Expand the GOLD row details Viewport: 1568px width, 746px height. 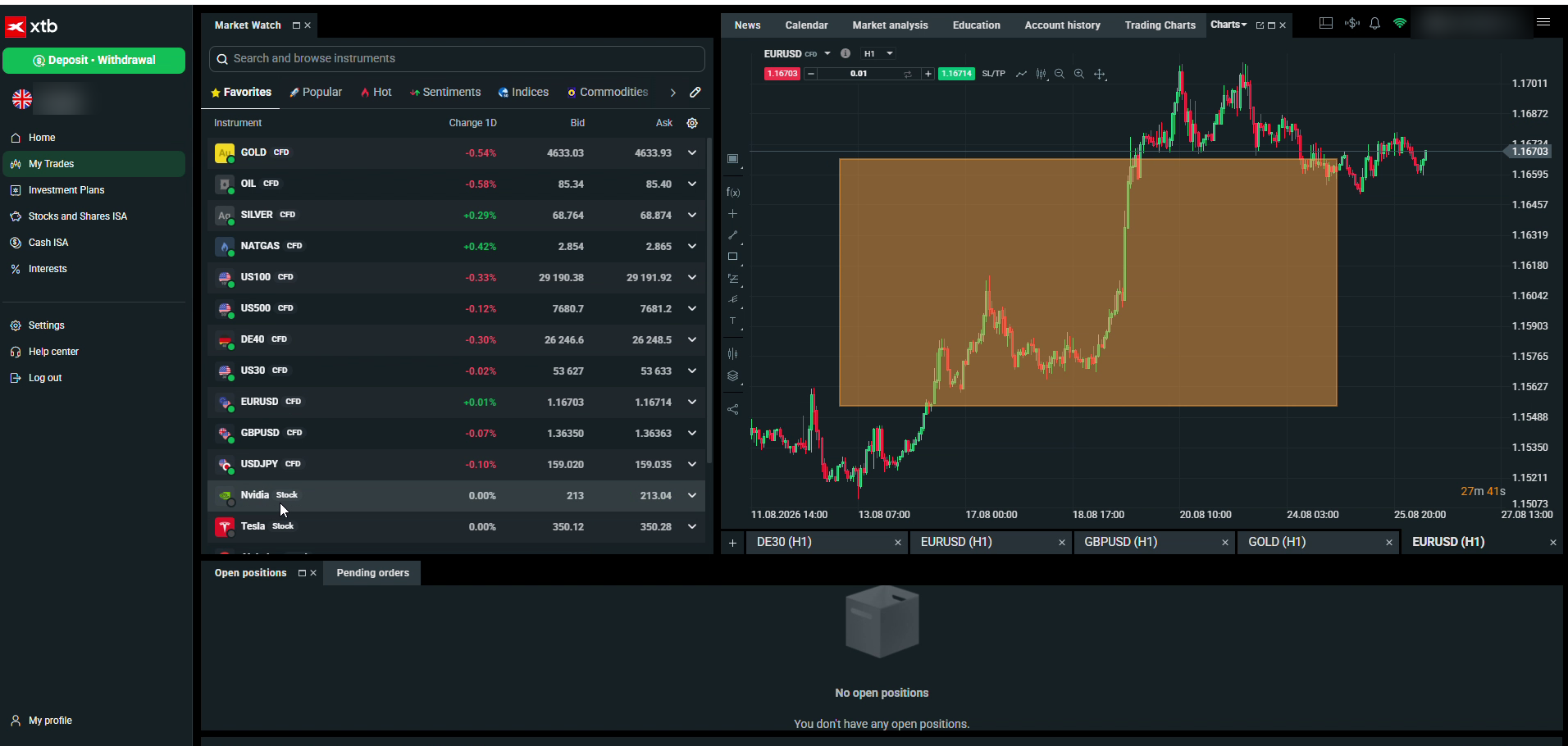tap(692, 152)
